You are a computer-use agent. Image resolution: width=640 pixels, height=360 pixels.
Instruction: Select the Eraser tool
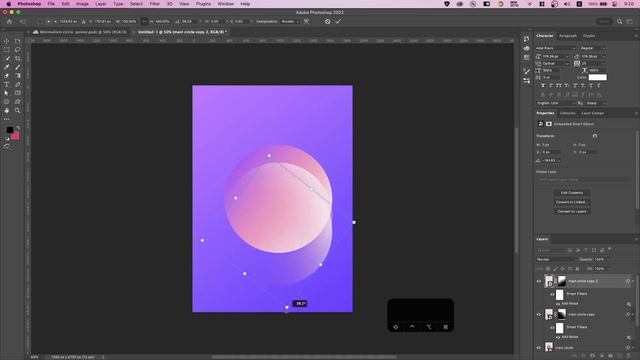coord(7,76)
